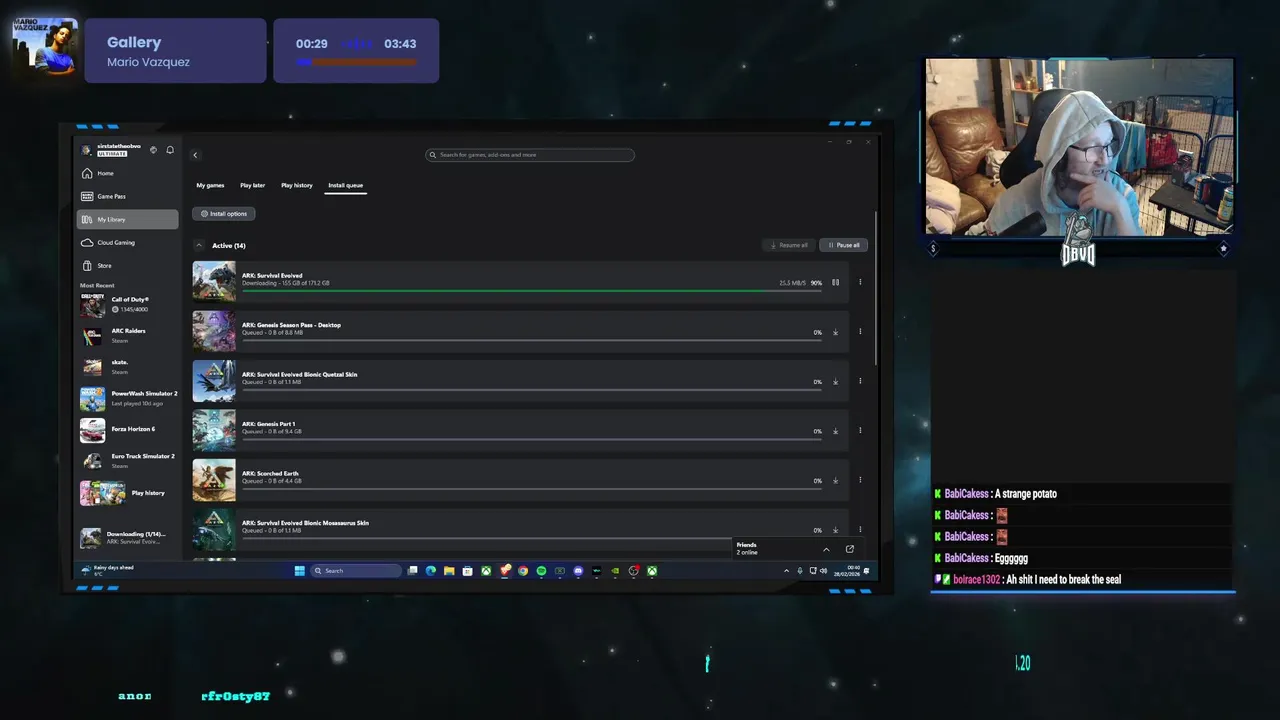Show hidden system tray icons
This screenshot has height=720, width=1280.
coord(786,571)
